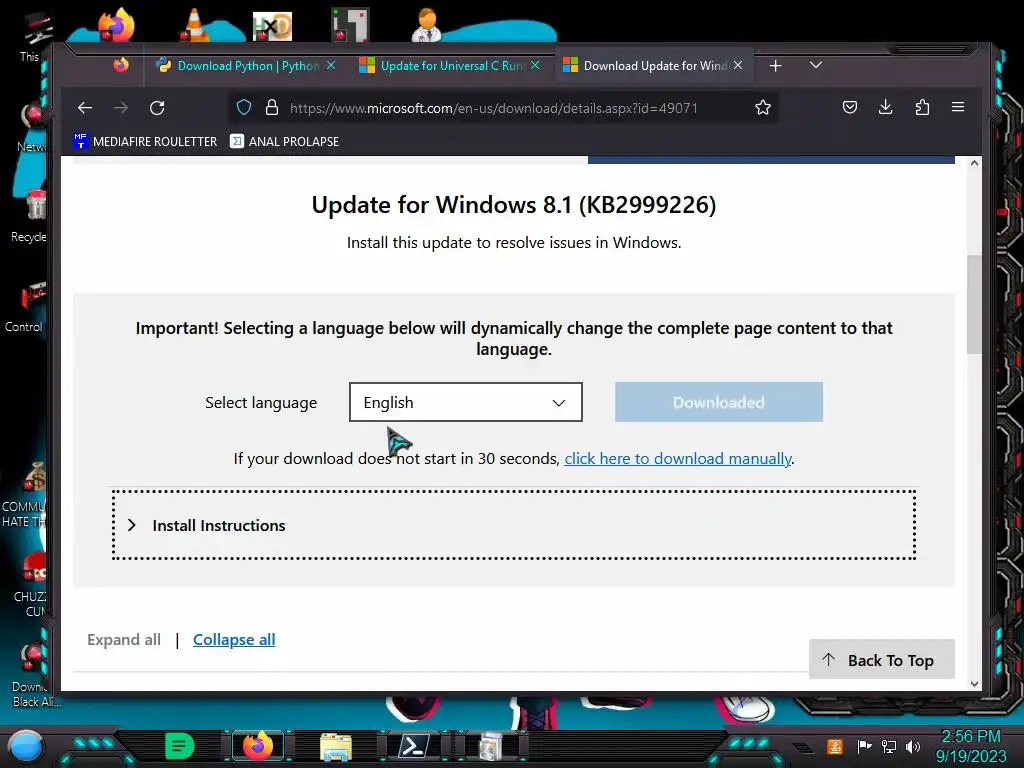The height and width of the screenshot is (768, 1024).
Task: Close the Download Python tab
Action: pos(330,65)
